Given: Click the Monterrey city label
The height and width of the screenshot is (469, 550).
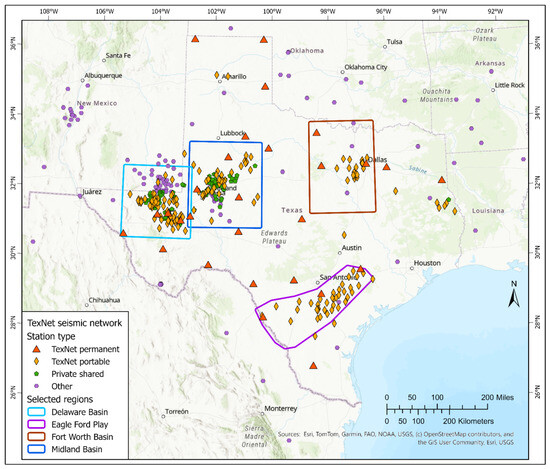Looking at the screenshot, I should (x=281, y=408).
